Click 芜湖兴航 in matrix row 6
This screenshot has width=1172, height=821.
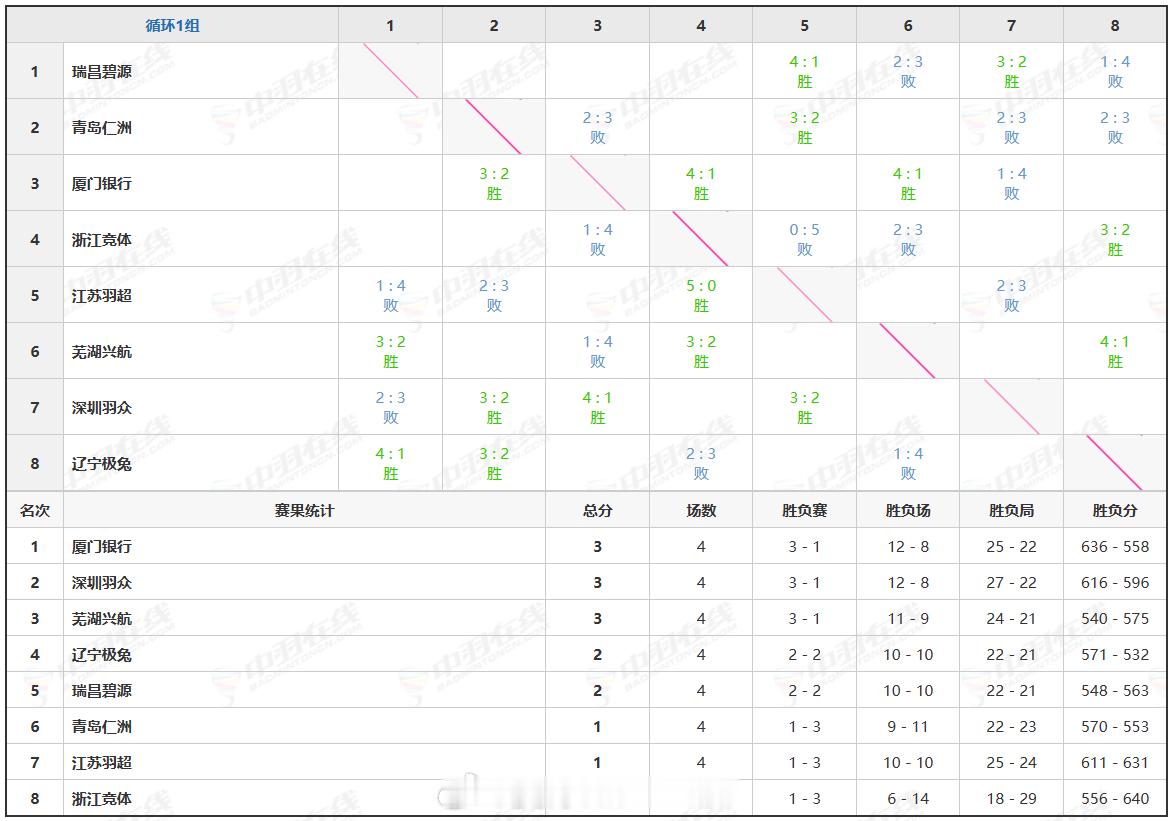coord(102,351)
